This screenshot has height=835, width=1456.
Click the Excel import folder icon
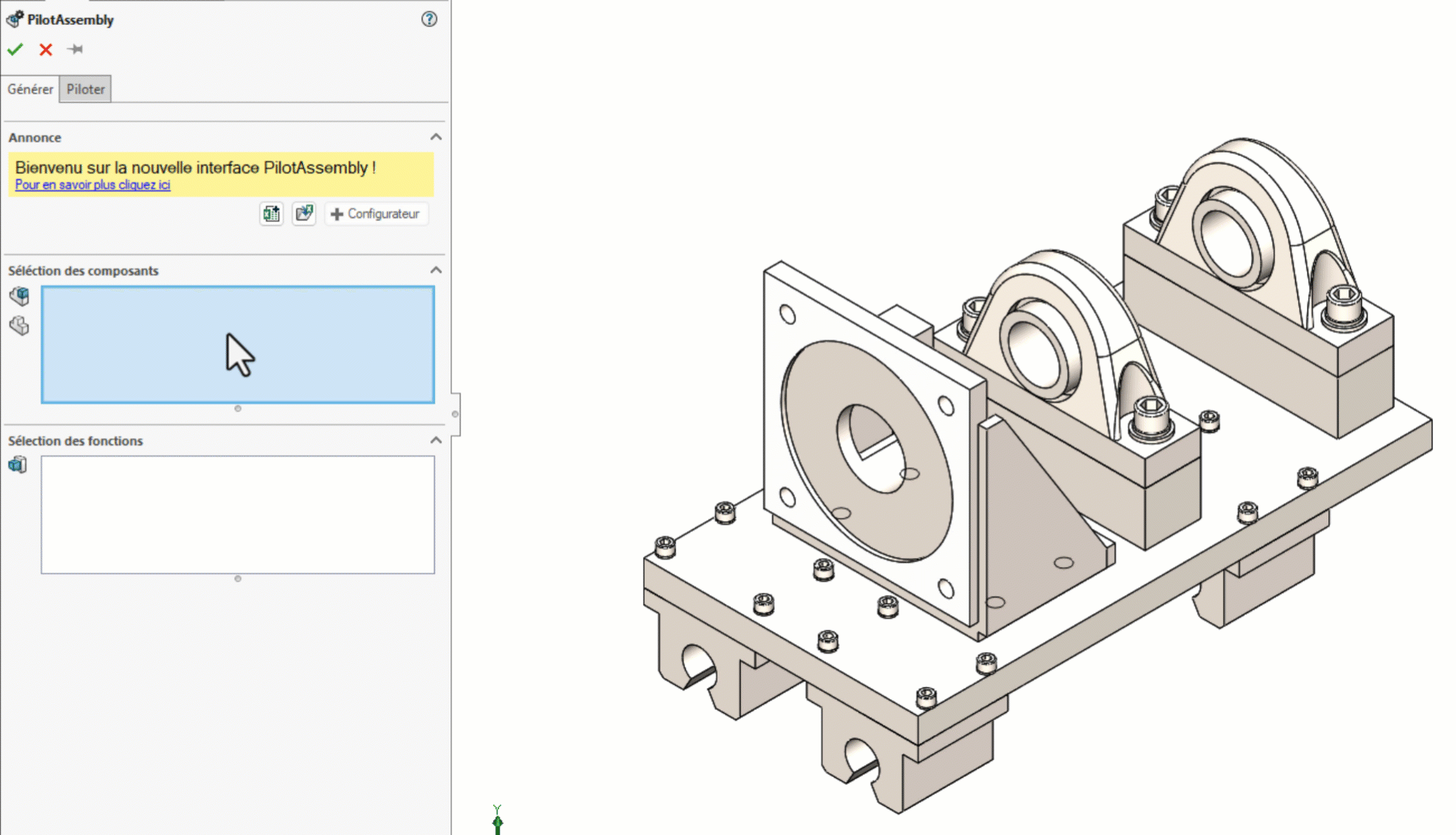[304, 214]
